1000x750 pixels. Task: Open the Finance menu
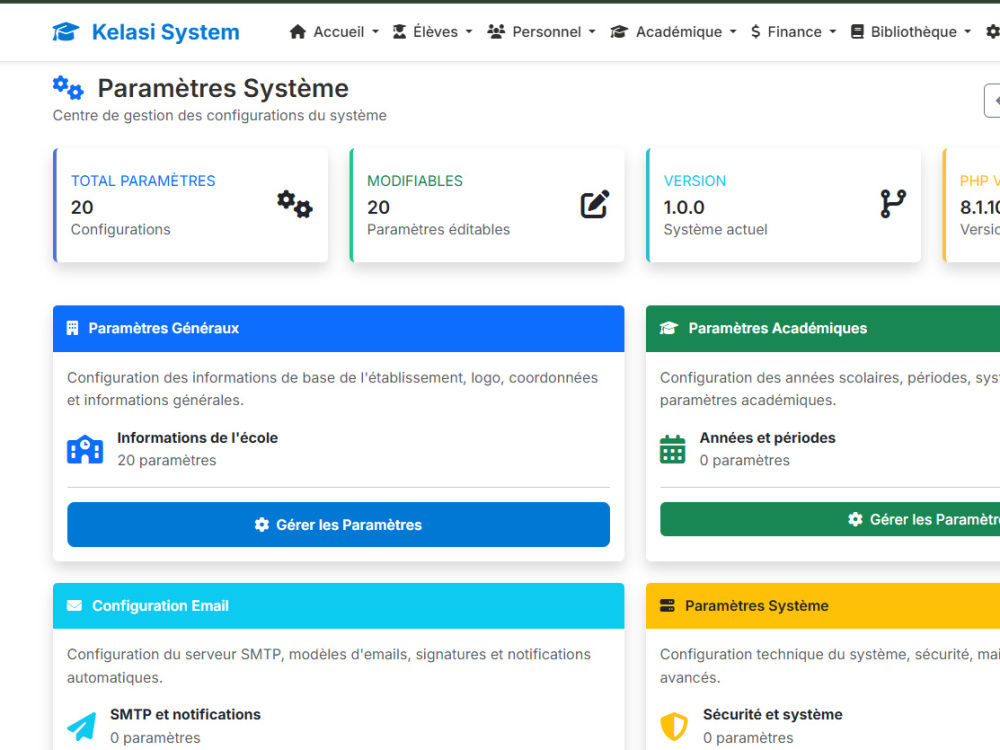(793, 32)
